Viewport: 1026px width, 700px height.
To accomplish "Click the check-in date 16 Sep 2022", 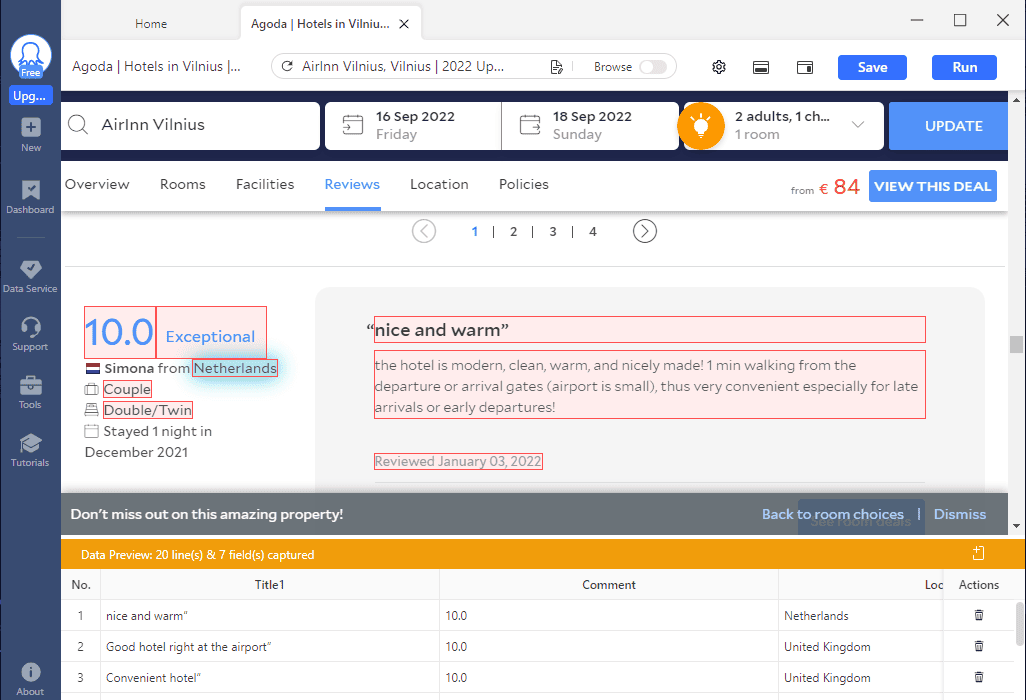I will click(415, 116).
